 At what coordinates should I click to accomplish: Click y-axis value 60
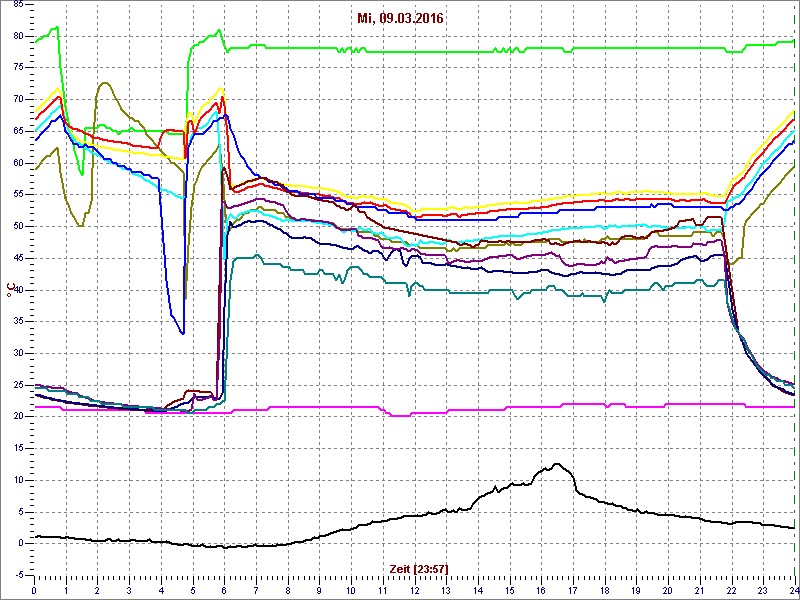point(18,163)
